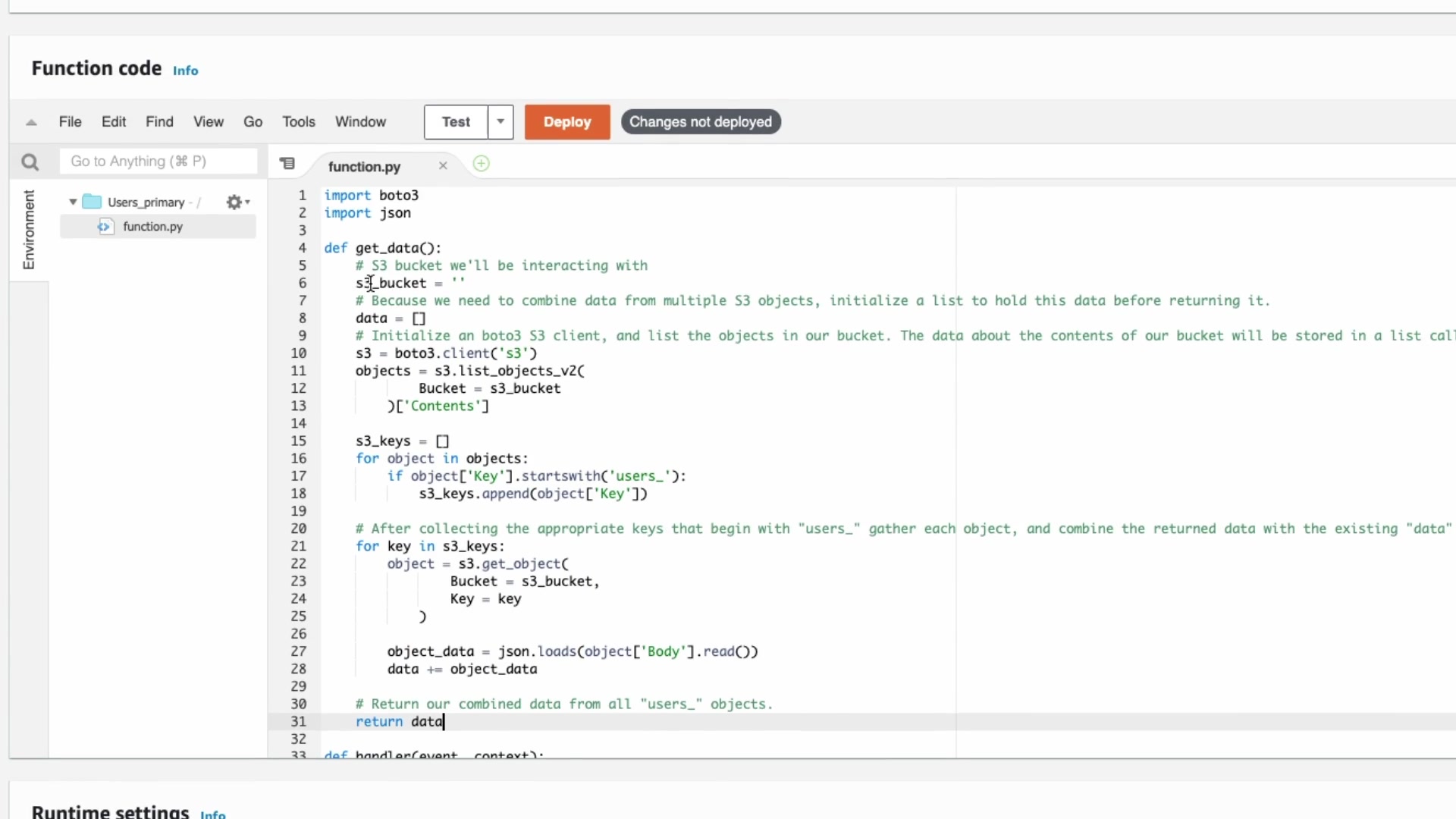The image size is (1456, 819).
Task: Open the environment gear settings icon
Action: (x=234, y=202)
